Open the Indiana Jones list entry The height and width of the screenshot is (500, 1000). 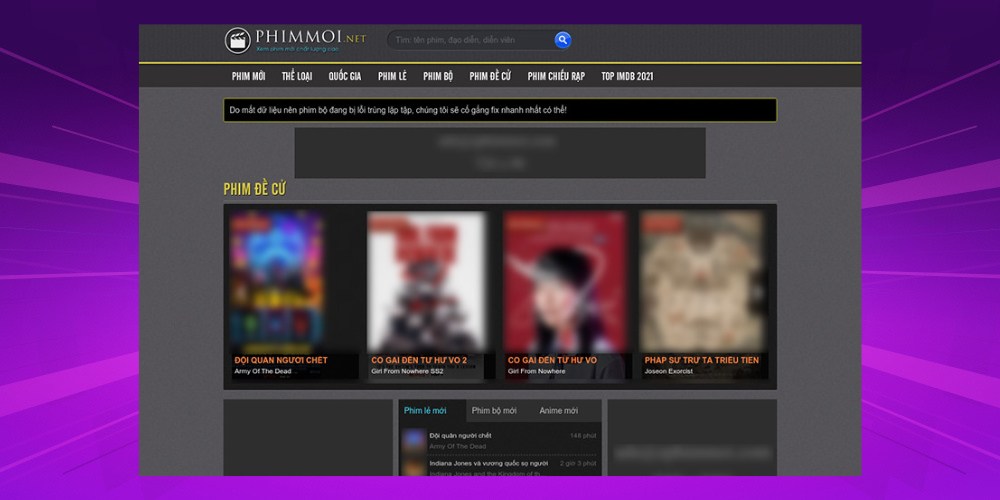(489, 463)
